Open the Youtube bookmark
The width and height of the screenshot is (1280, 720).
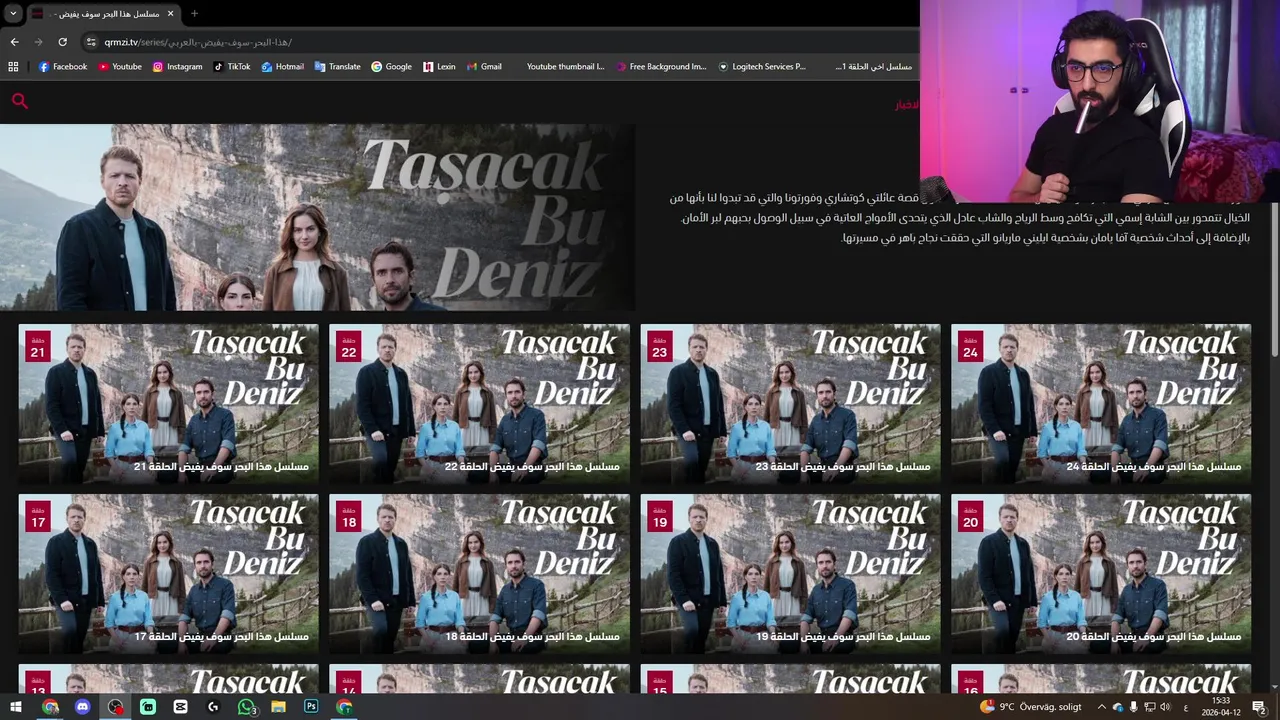click(x=120, y=67)
